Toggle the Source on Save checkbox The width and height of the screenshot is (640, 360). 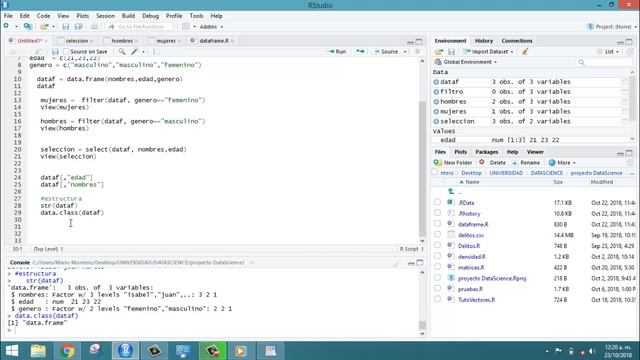tap(66, 52)
